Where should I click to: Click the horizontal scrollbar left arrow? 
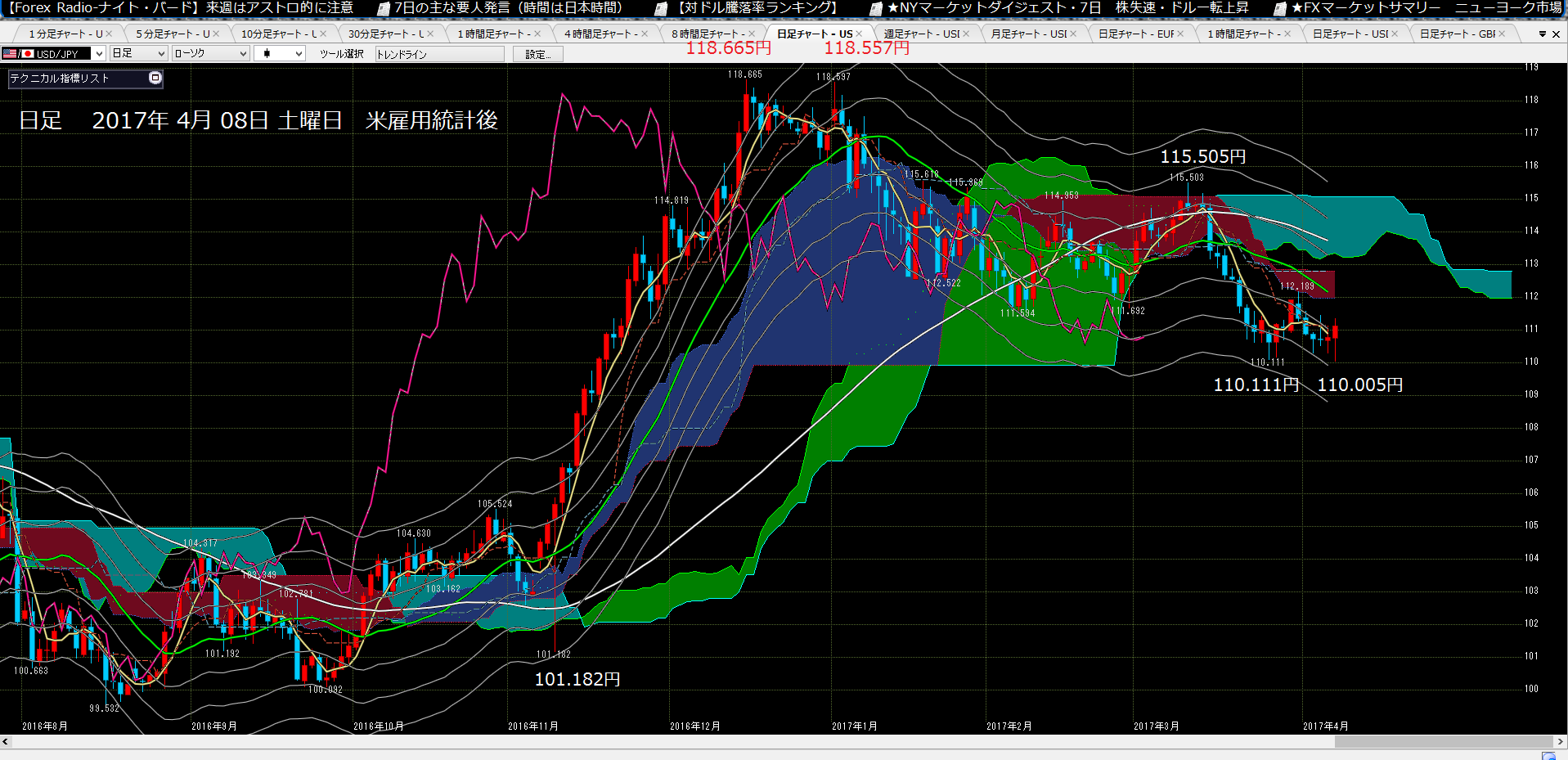click(6, 742)
